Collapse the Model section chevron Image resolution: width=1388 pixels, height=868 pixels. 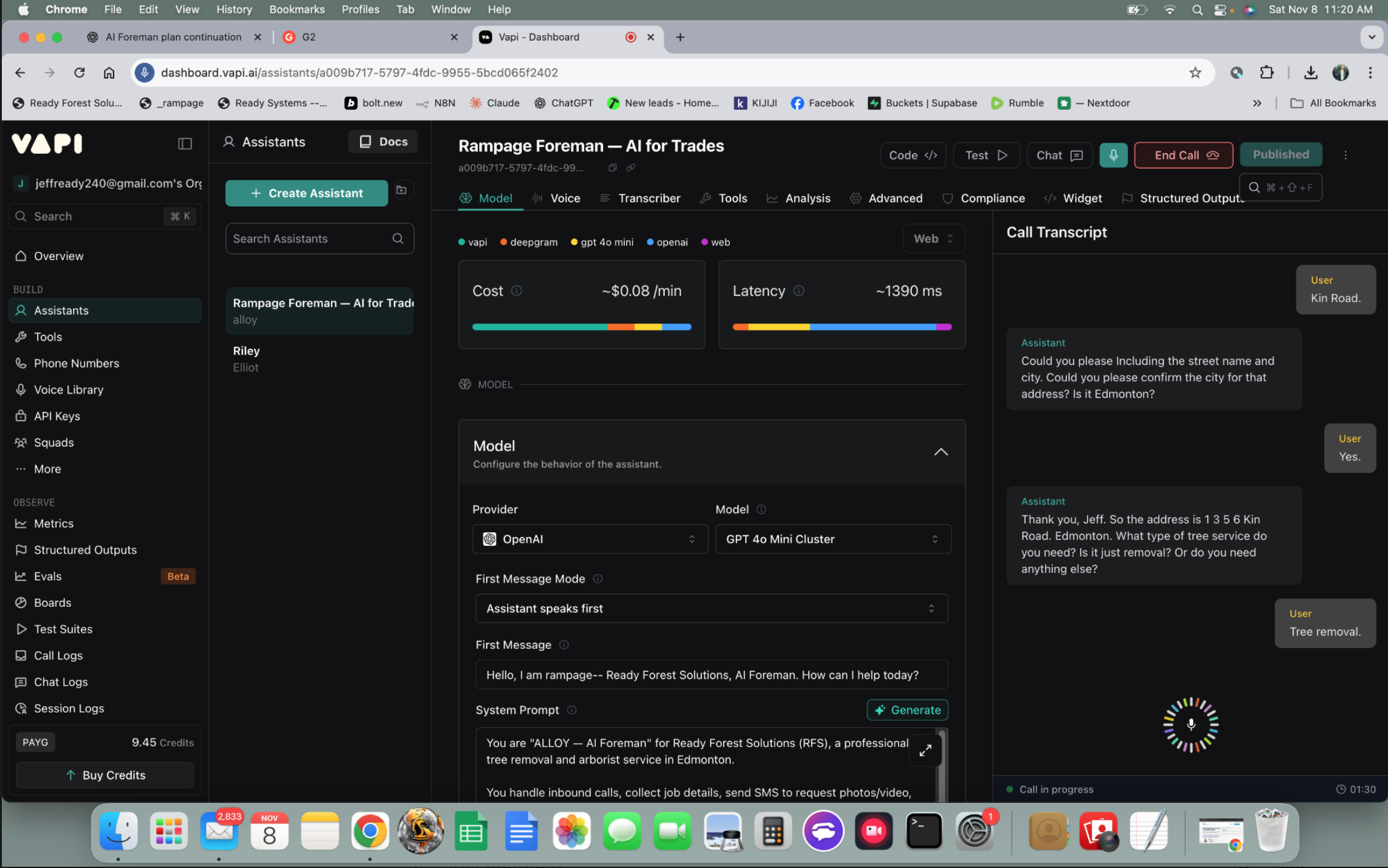(x=941, y=453)
